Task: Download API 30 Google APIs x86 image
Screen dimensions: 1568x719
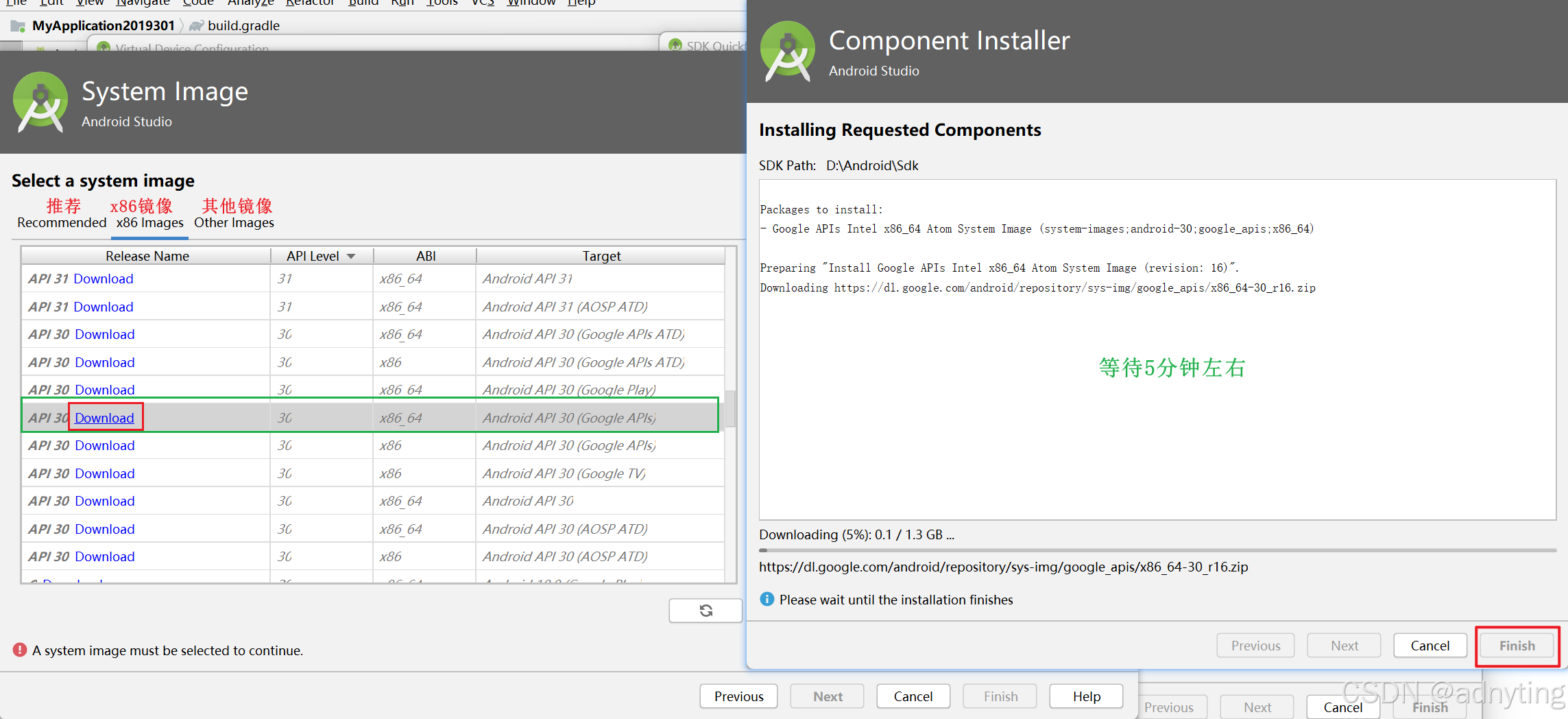Action: click(105, 445)
